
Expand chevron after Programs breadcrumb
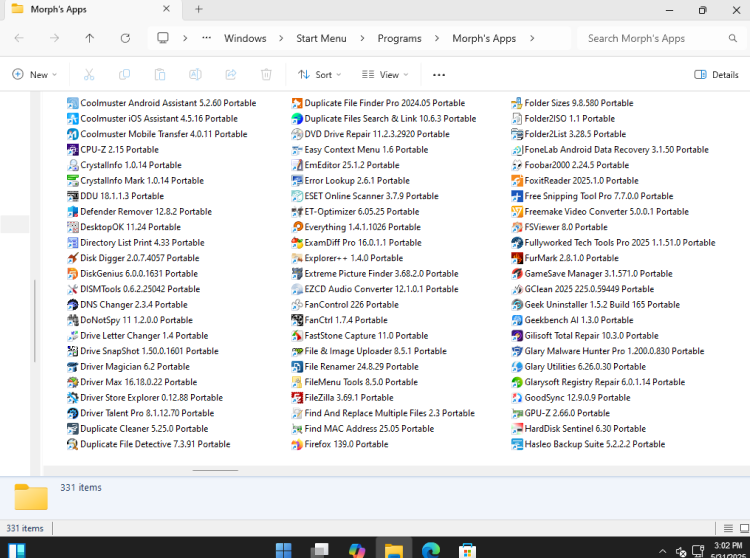click(437, 38)
